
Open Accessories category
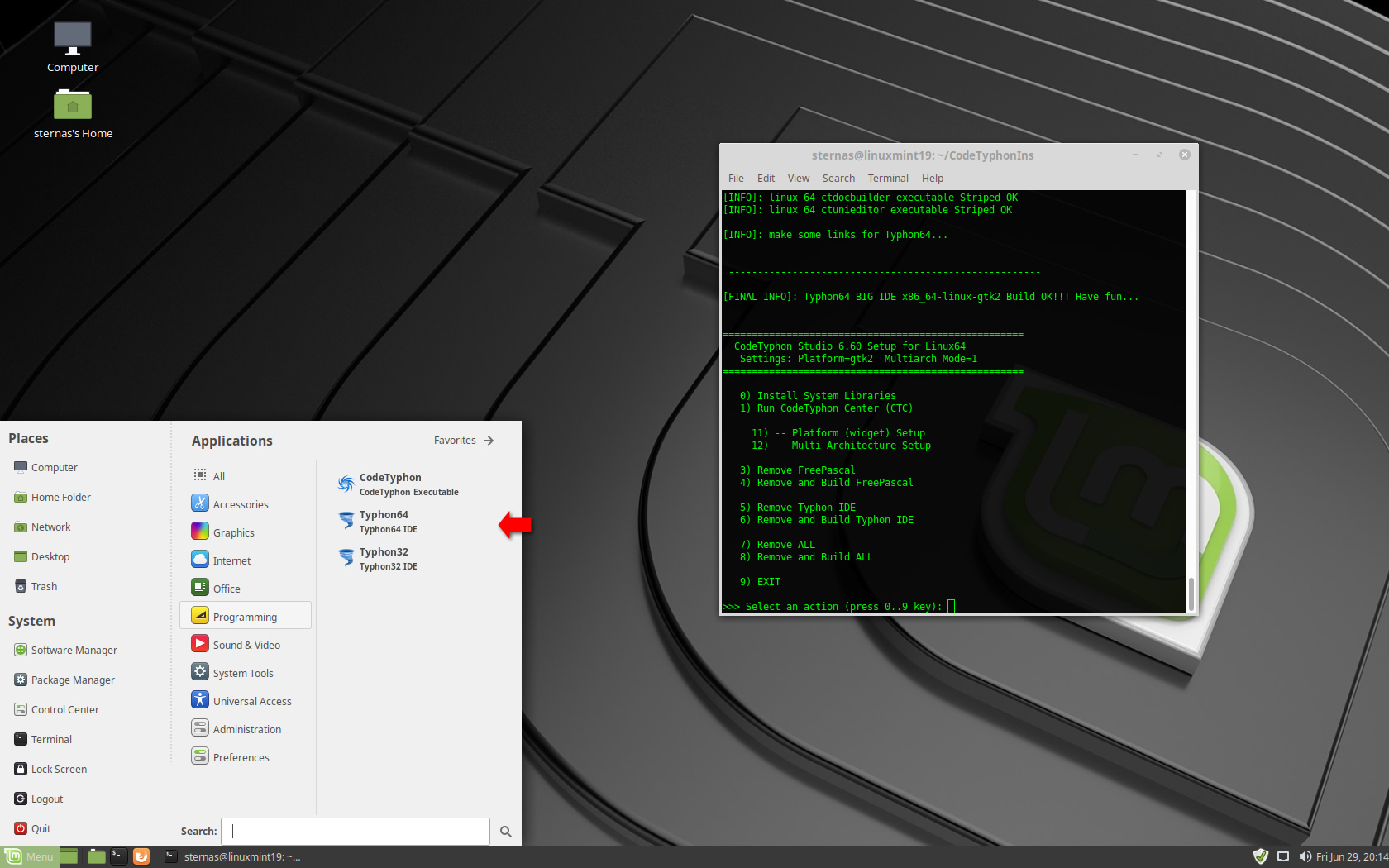246,504
